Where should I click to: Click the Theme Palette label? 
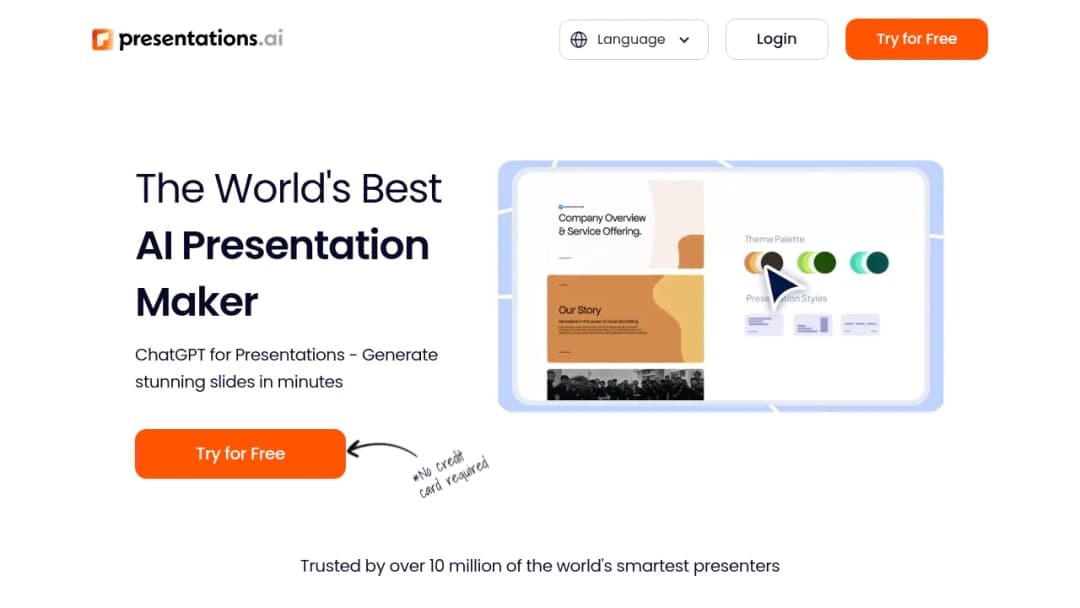pyautogui.click(x=774, y=239)
